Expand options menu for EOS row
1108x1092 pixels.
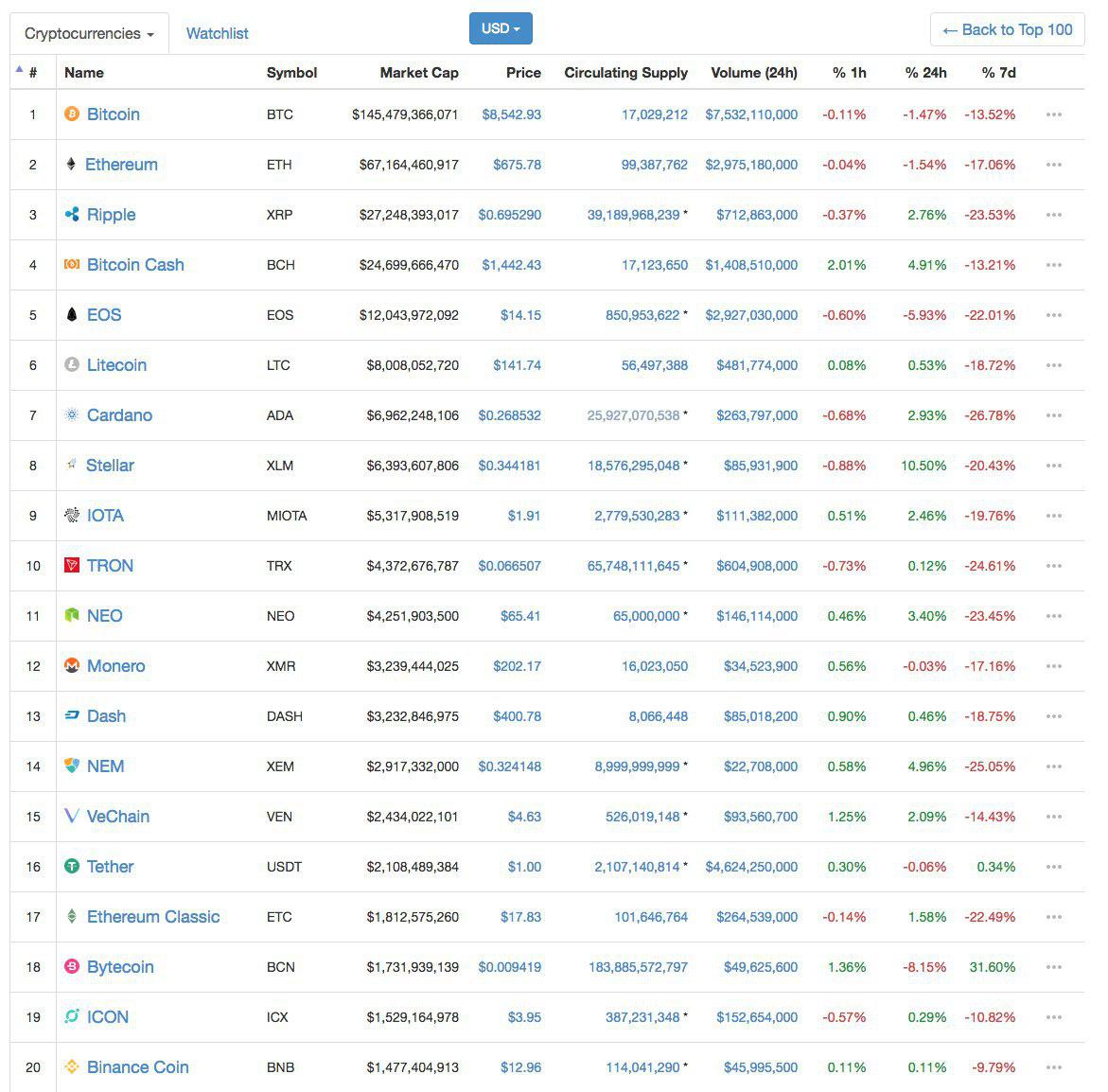click(x=1053, y=315)
